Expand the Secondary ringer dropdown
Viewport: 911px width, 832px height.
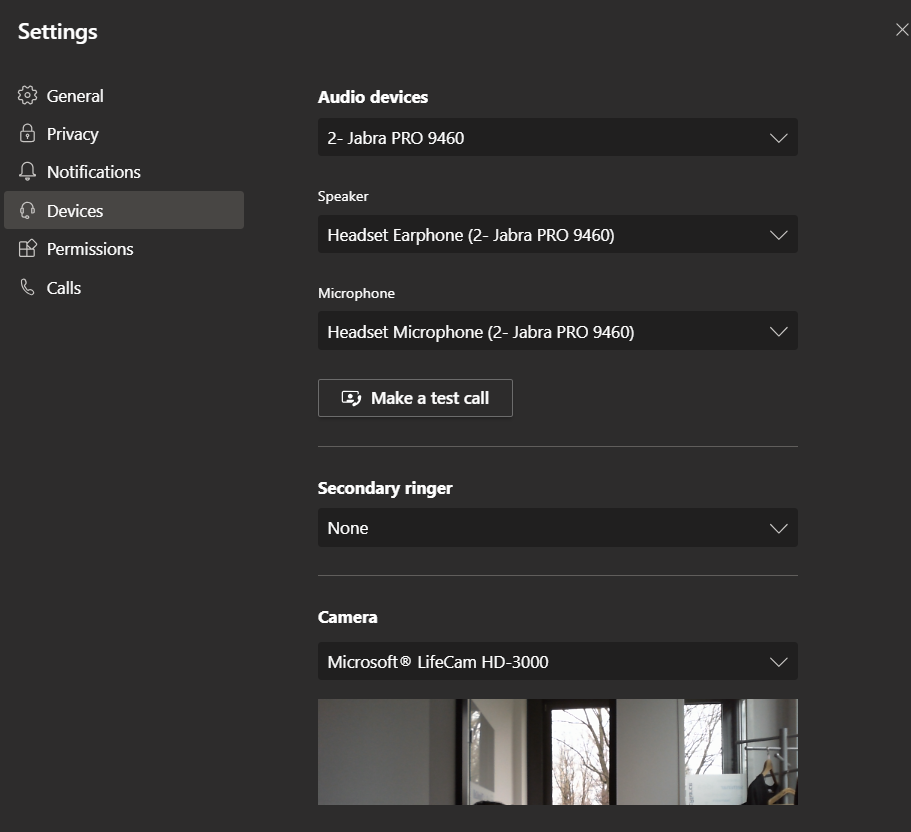tap(557, 528)
